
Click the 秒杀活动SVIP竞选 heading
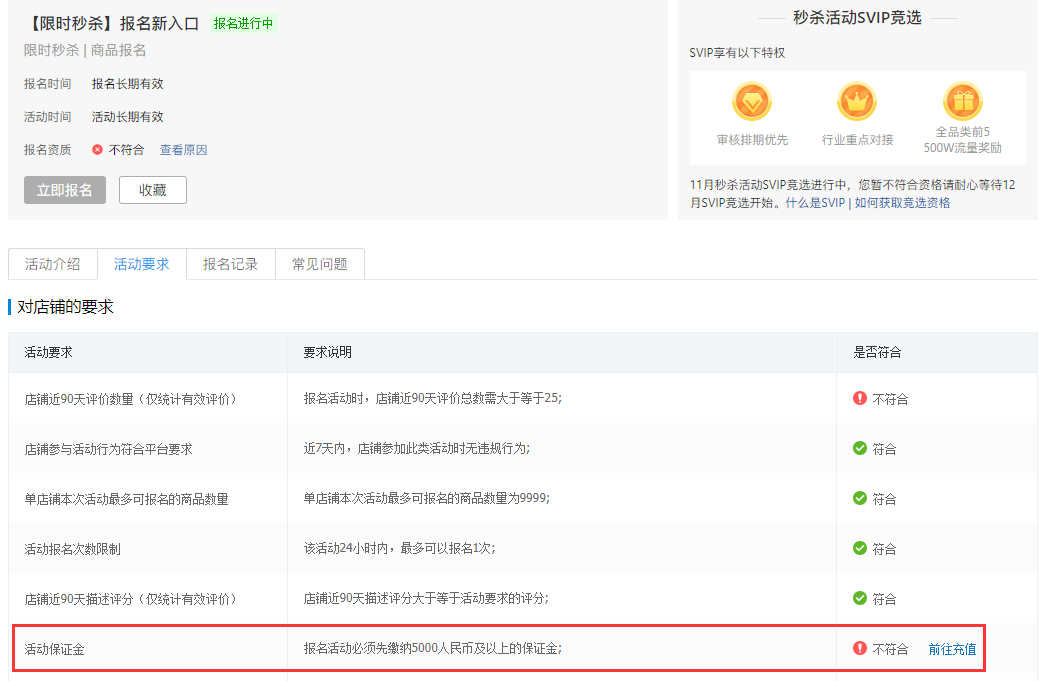(857, 18)
